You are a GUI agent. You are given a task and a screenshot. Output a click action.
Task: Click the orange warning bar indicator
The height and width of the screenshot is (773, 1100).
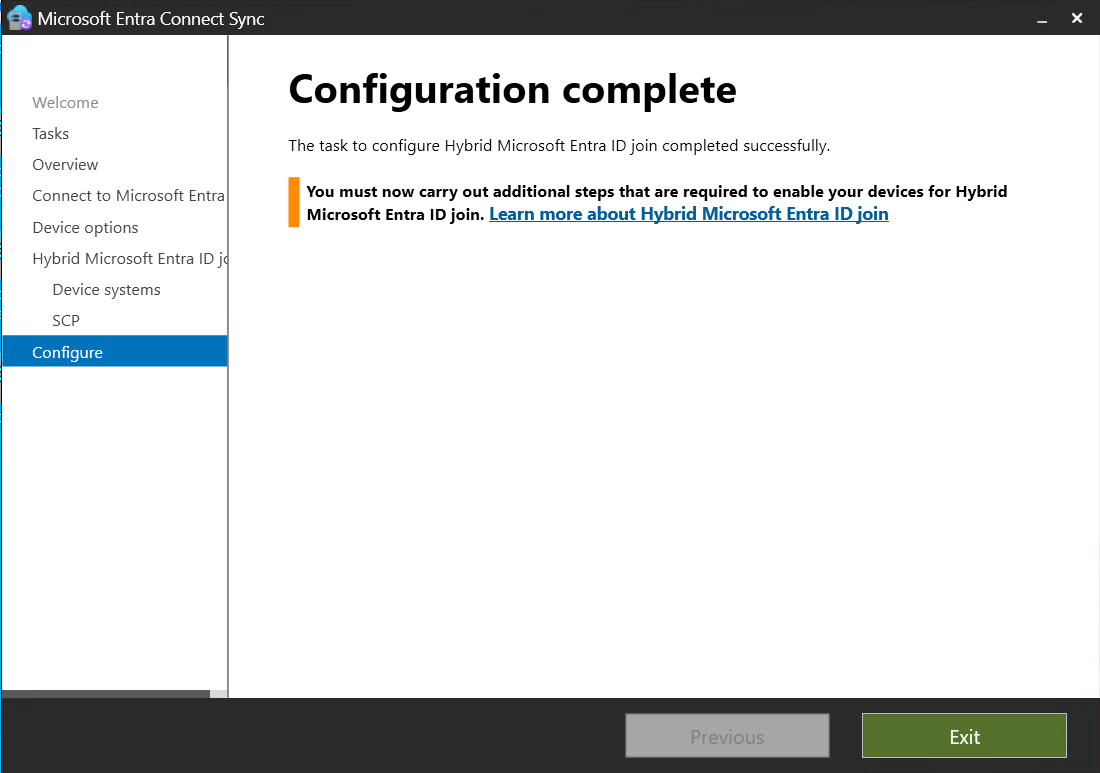292,201
